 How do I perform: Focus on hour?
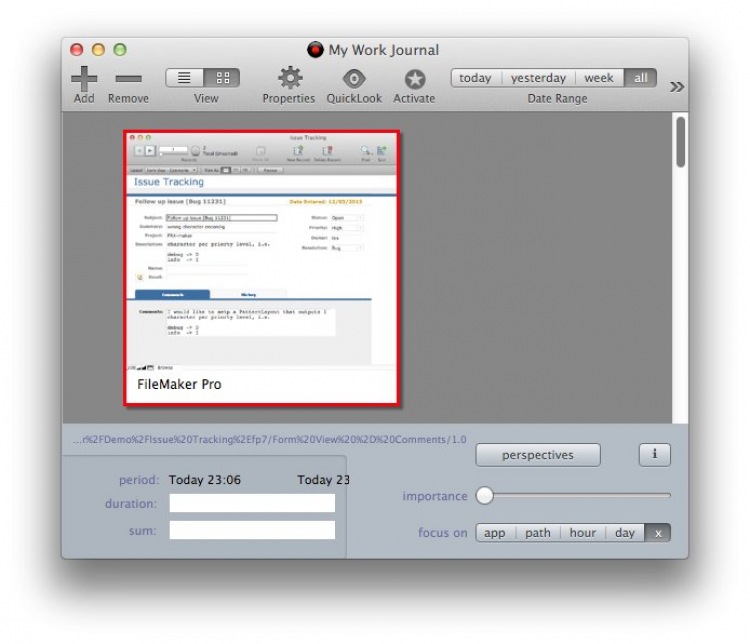click(x=583, y=533)
